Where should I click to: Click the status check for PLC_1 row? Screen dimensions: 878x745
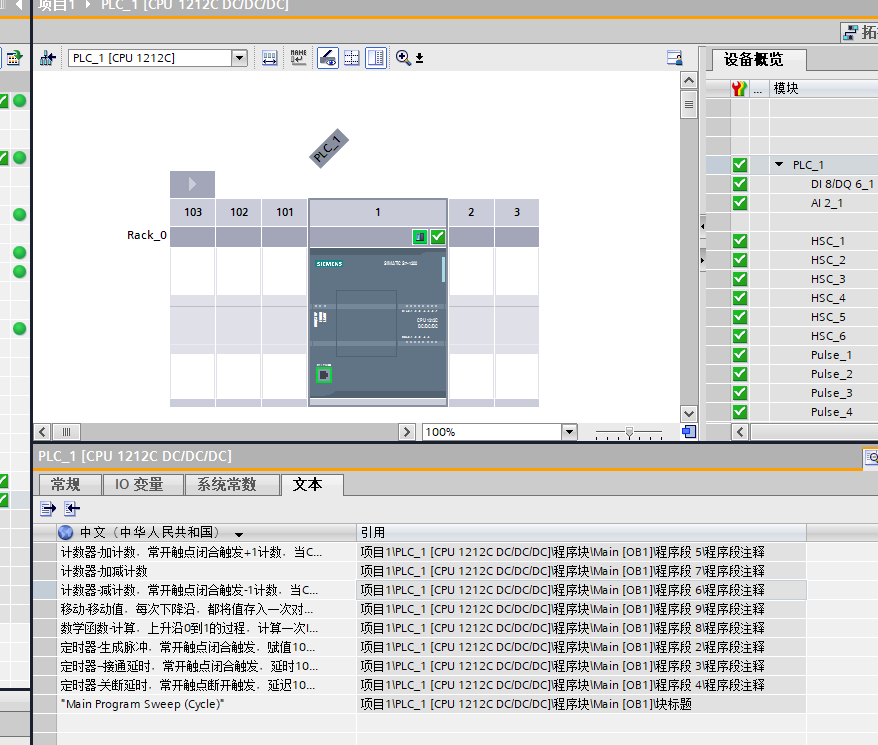(x=740, y=165)
